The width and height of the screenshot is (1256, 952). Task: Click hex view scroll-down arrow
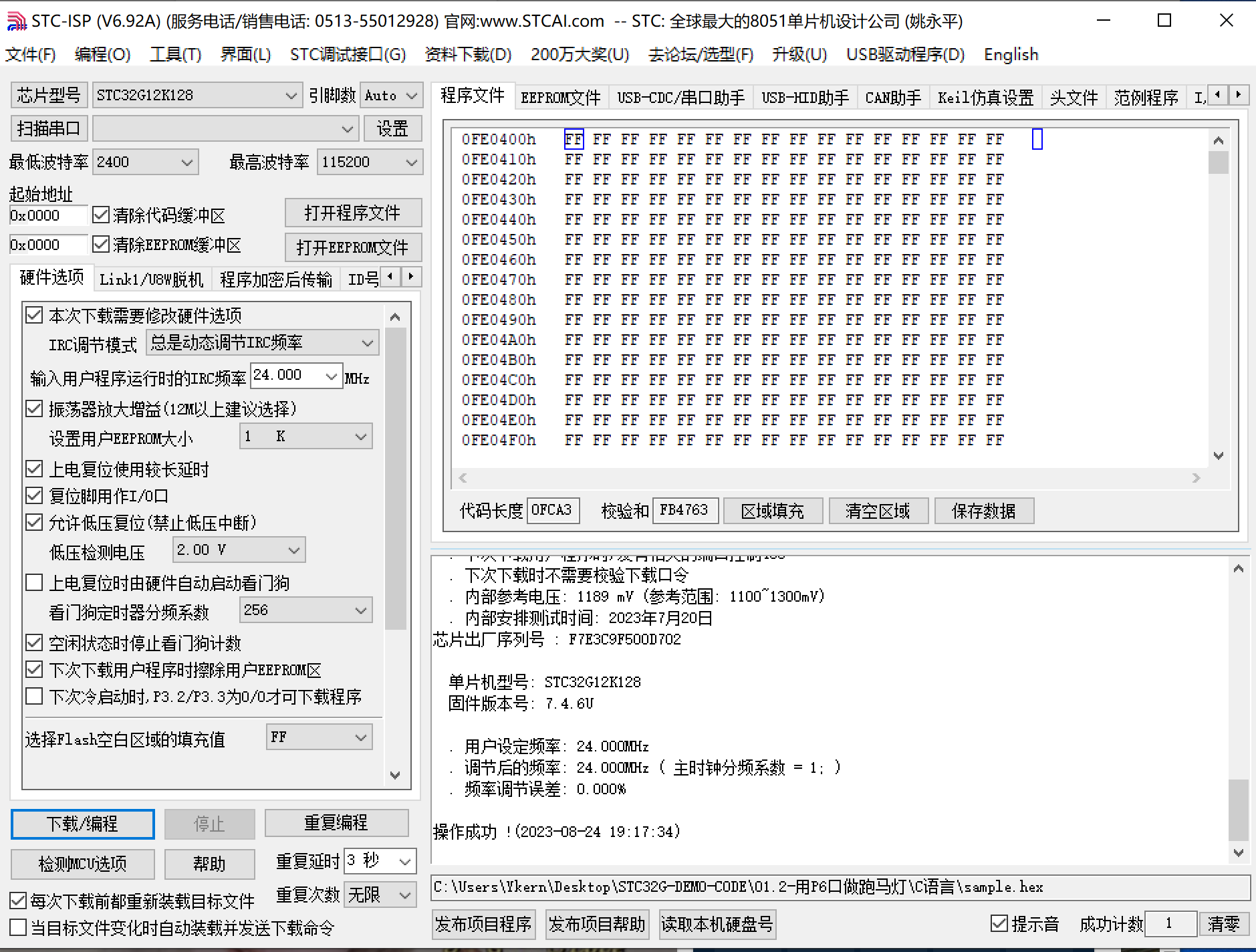tap(1218, 456)
